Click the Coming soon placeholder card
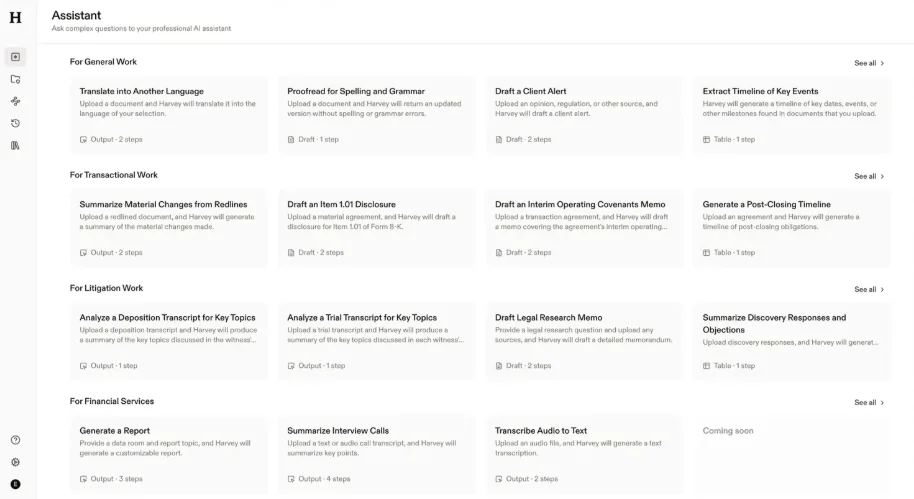This screenshot has width=914, height=499. pyautogui.click(x=792, y=455)
